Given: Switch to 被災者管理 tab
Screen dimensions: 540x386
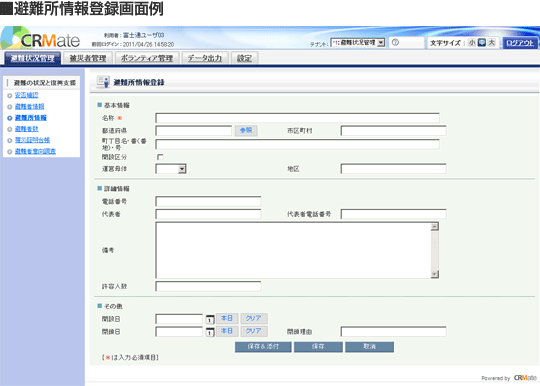Looking at the screenshot, I should click(88, 58).
